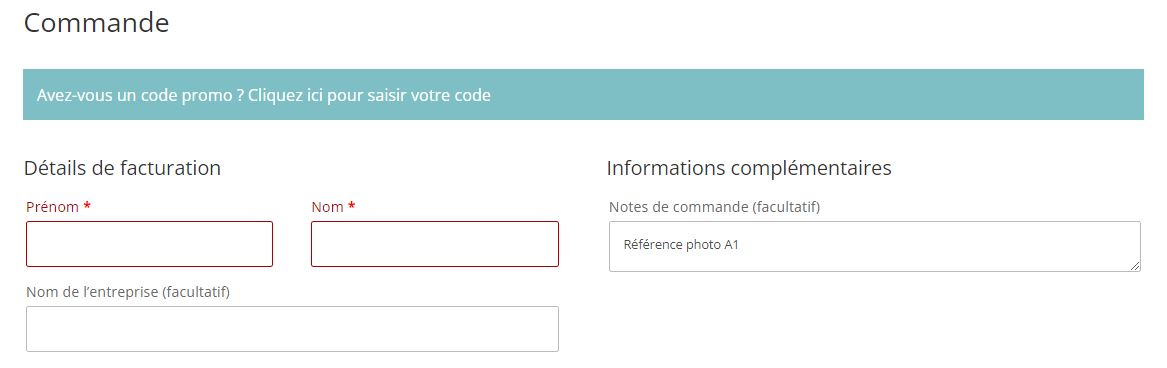Open the 'Cliquez ici pour saisir votre code' link
This screenshot has height=368, width=1167.
click(x=369, y=95)
